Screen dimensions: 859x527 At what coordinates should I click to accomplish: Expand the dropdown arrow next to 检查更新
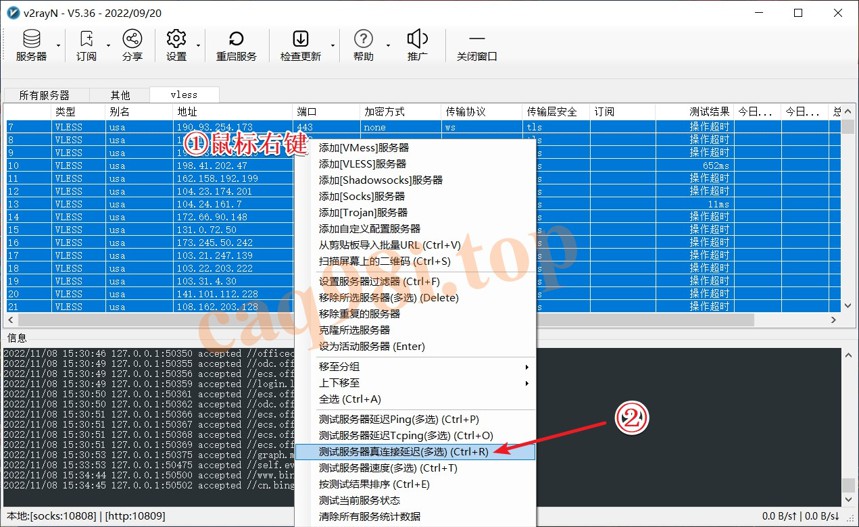(333, 45)
